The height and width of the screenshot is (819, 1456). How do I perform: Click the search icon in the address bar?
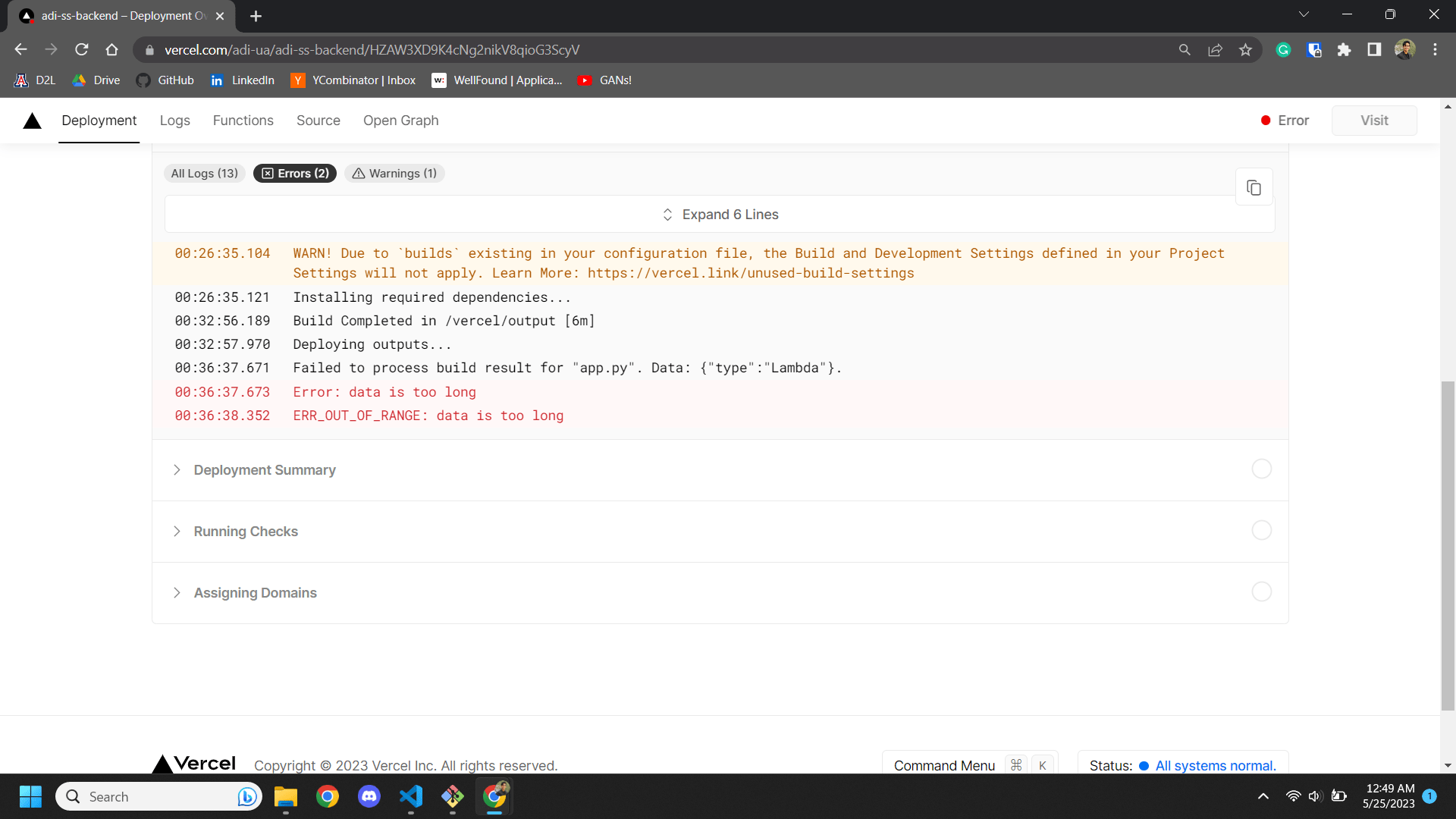coord(1185,49)
